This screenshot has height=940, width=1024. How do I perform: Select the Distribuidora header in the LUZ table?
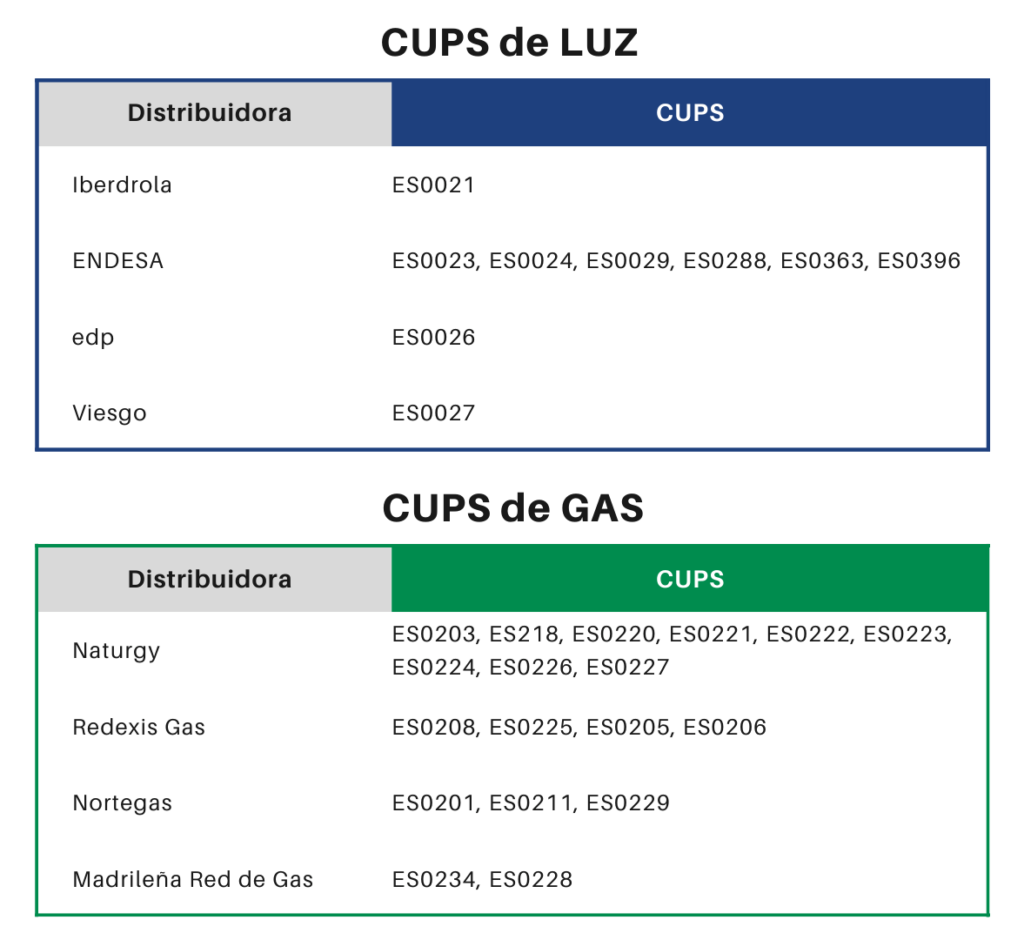[x=210, y=113]
